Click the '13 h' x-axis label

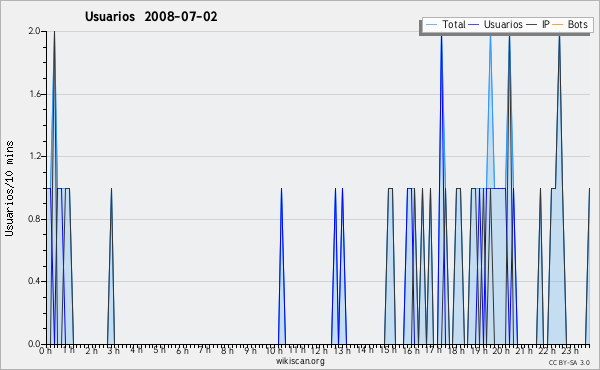pos(342,350)
